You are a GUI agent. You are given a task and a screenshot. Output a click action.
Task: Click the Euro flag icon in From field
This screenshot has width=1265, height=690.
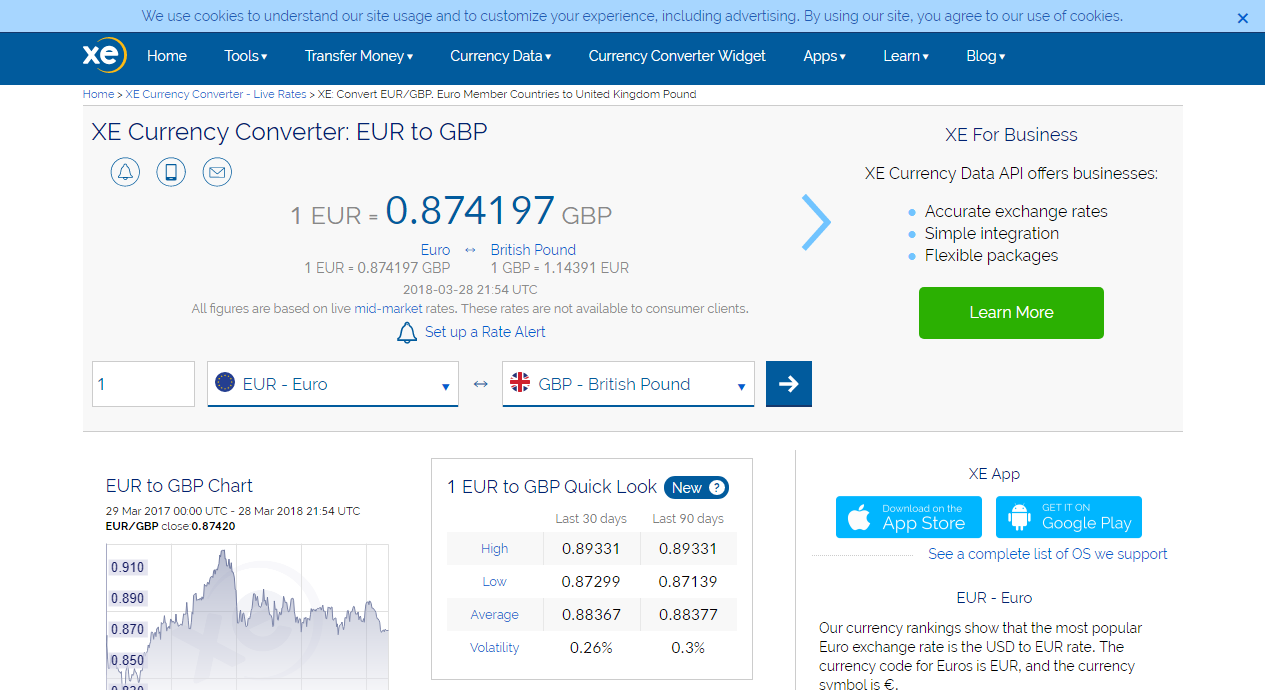225,382
